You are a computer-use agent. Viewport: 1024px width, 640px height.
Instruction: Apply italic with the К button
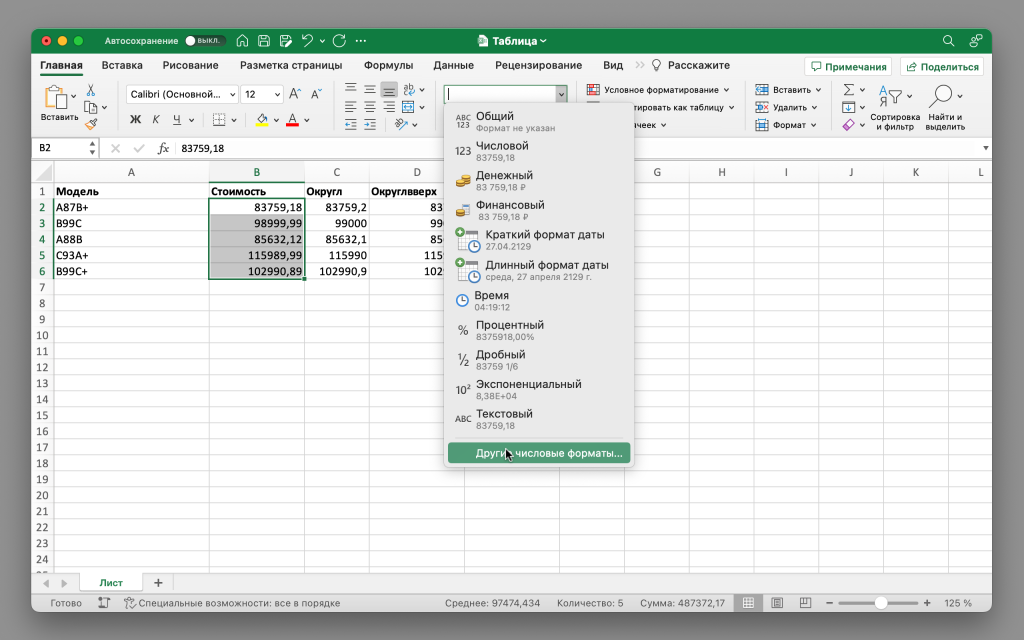[x=155, y=120]
